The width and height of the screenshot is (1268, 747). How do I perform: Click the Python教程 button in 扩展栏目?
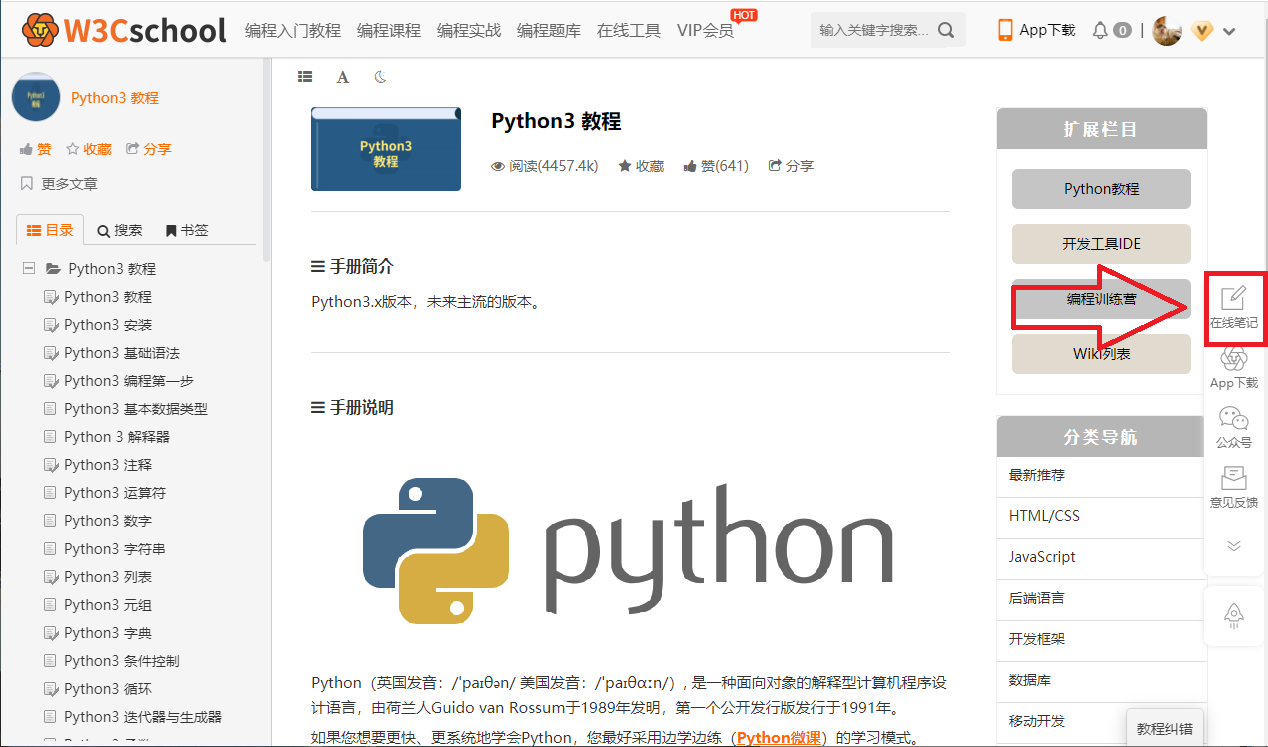click(x=1100, y=189)
